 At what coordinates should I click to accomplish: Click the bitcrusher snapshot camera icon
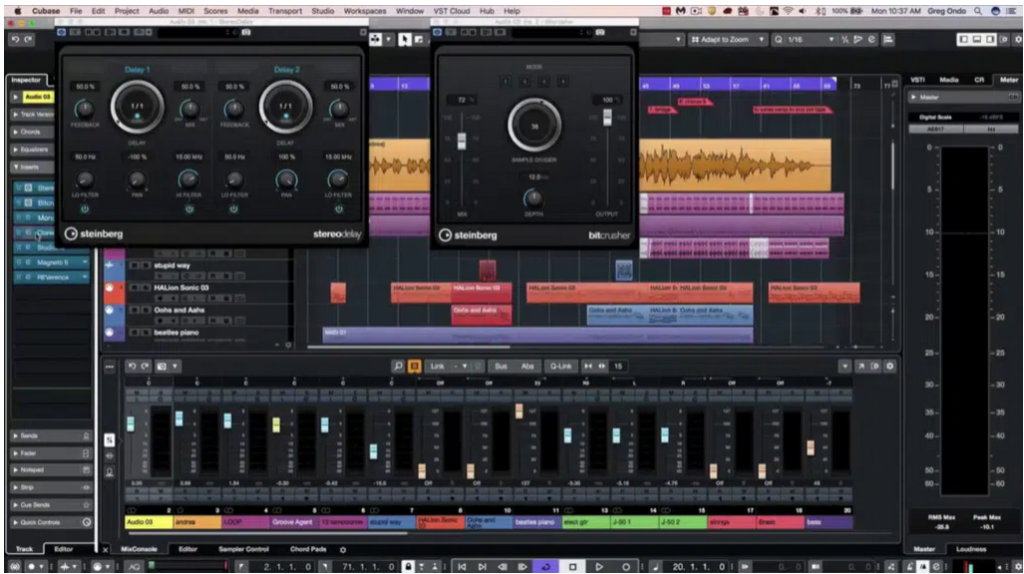600,32
